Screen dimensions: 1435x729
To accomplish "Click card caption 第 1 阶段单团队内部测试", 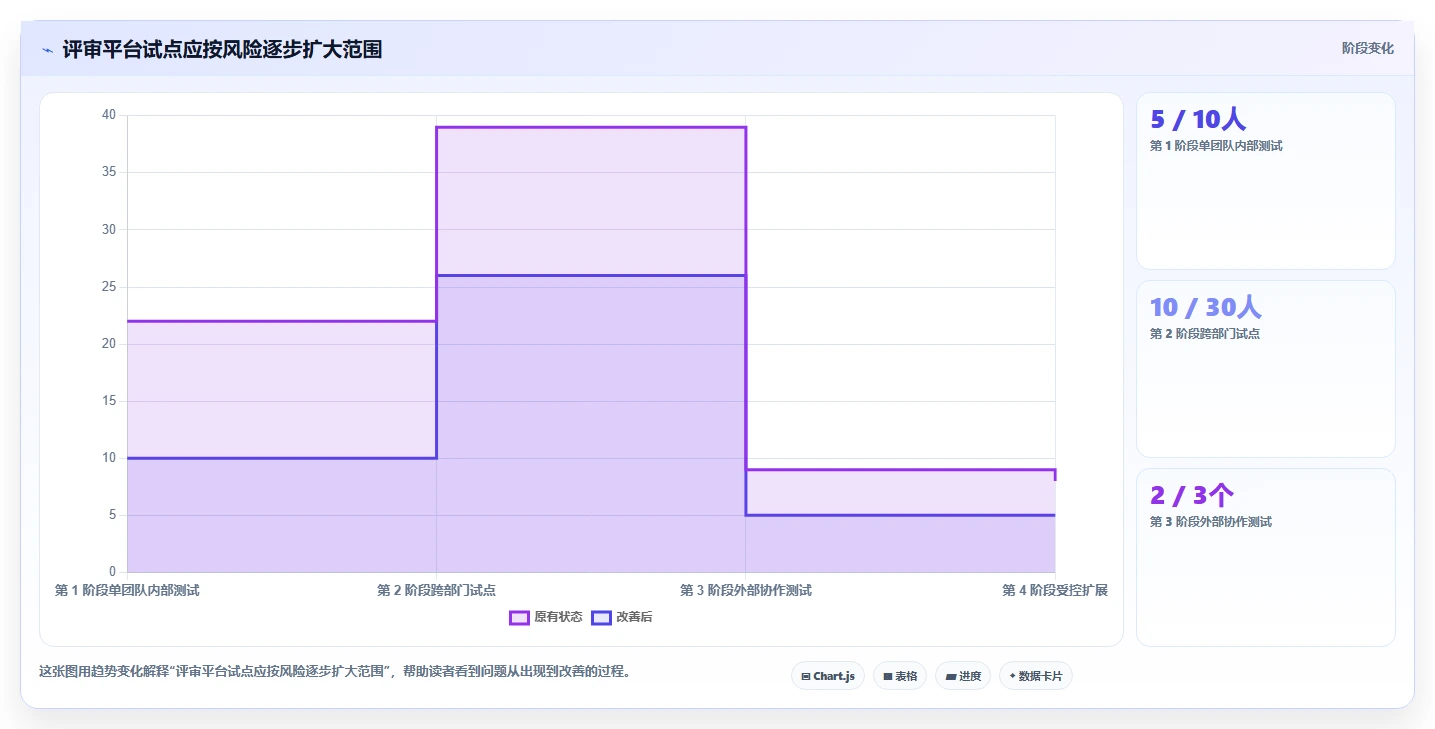I will [x=1216, y=146].
